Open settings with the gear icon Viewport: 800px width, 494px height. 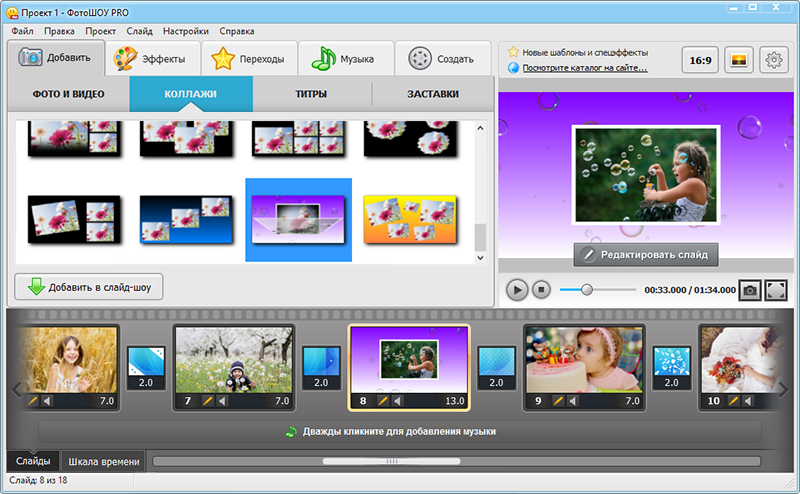773,60
